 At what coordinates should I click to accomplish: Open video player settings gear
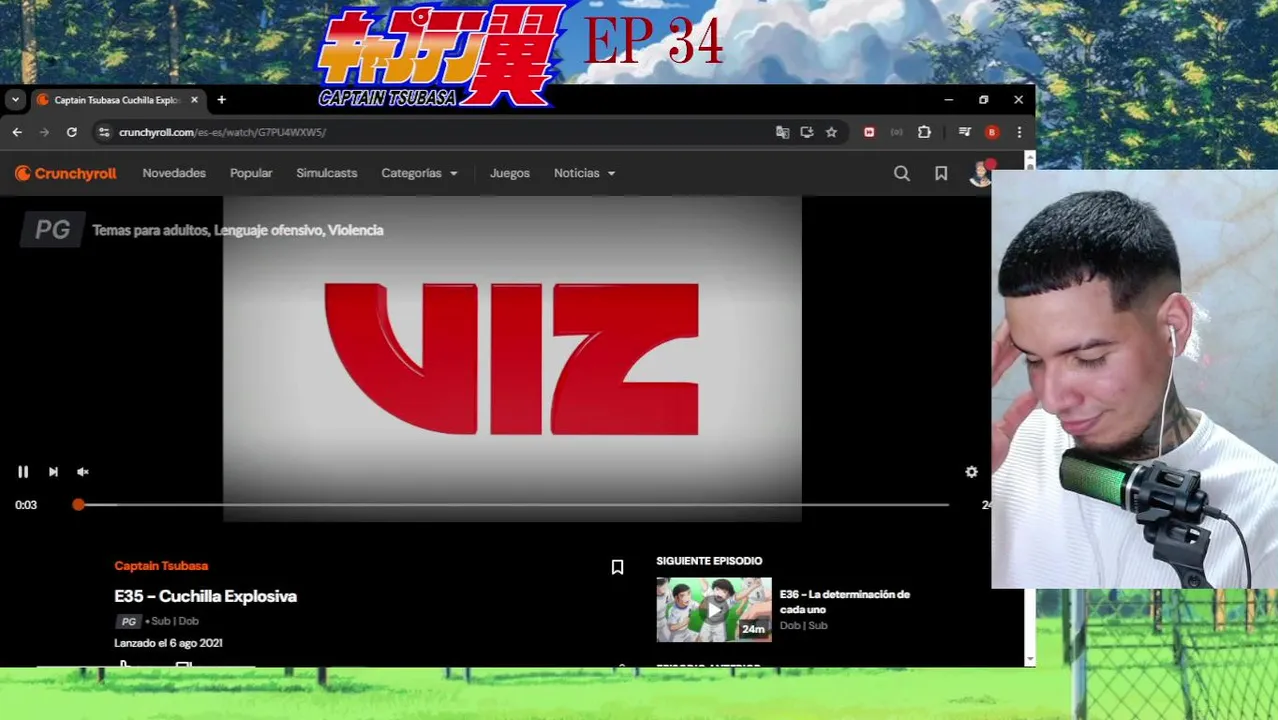pos(971,472)
